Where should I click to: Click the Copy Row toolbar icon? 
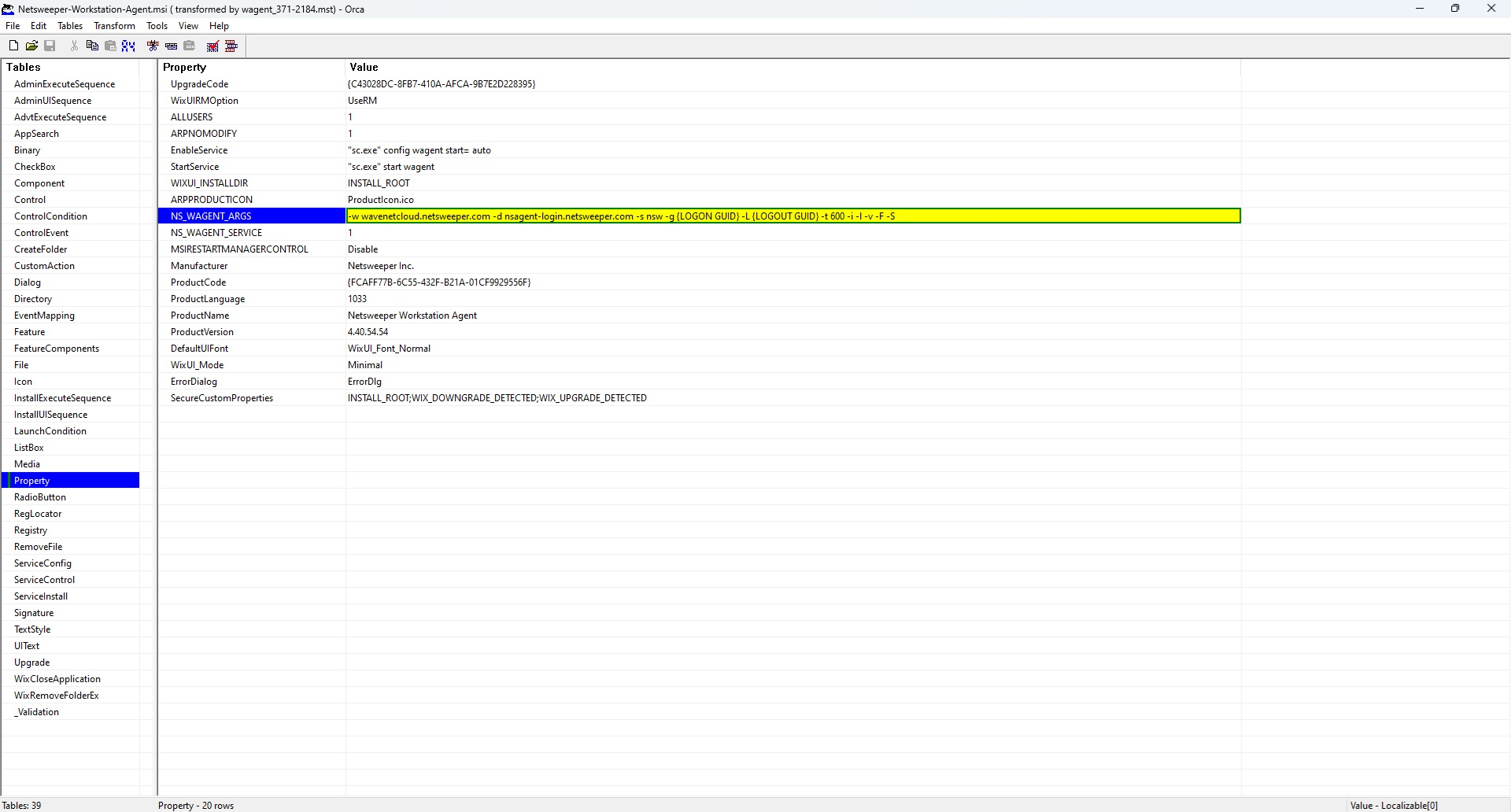[171, 46]
